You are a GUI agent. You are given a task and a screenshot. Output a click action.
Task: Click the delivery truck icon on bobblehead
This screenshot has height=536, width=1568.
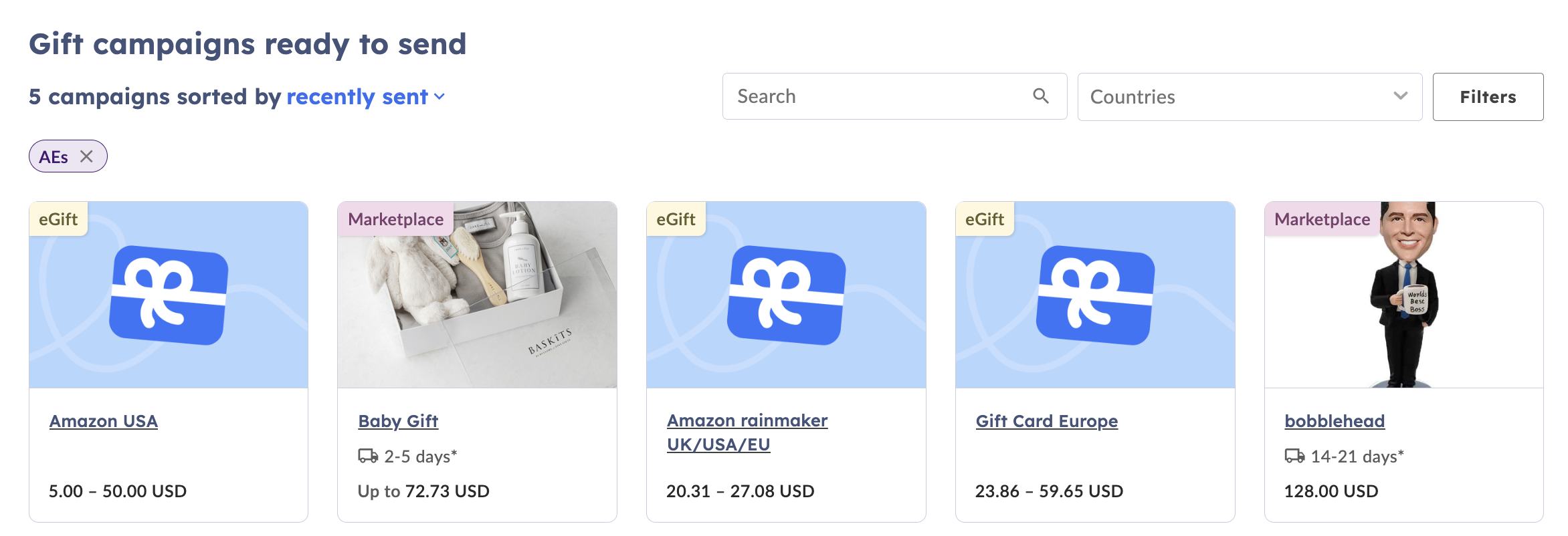1294,456
